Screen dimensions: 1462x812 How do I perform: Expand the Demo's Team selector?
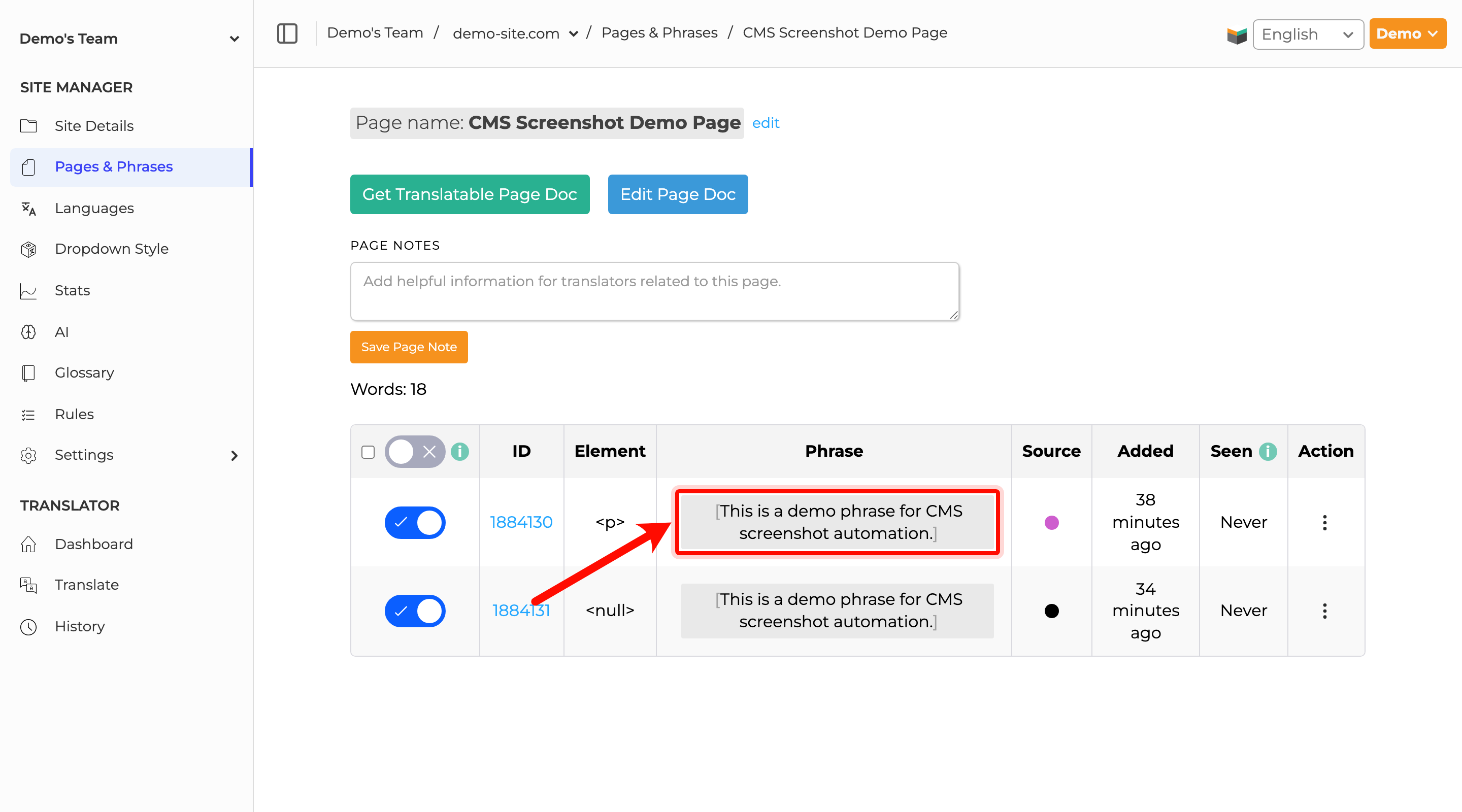tap(129, 39)
